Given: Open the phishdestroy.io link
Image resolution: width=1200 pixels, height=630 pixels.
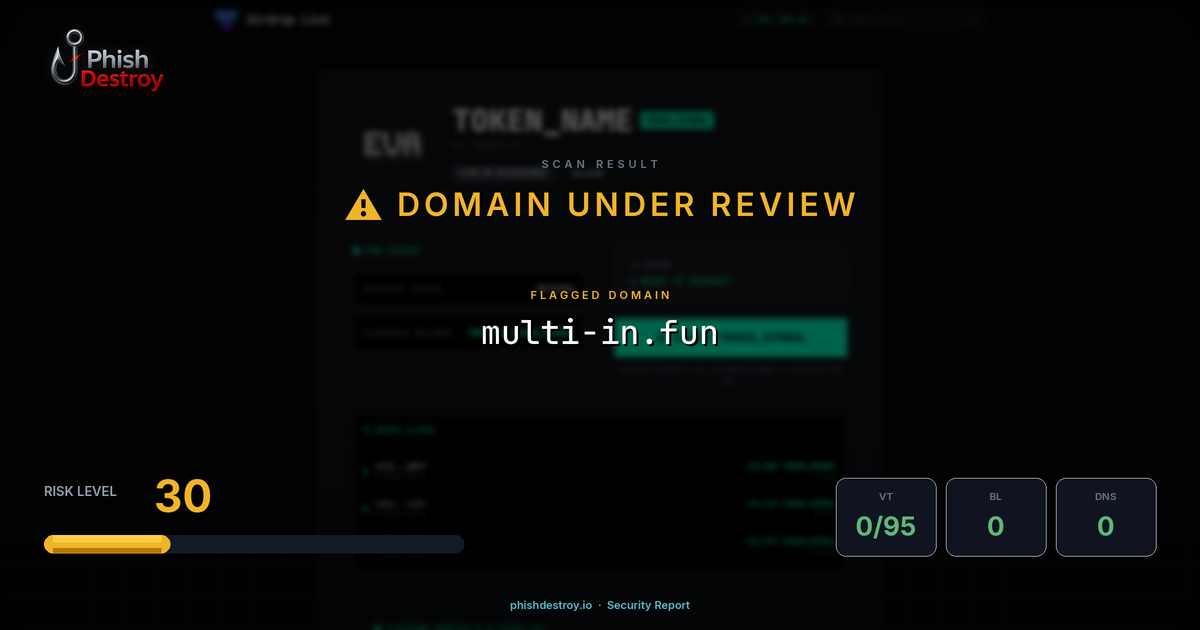Looking at the screenshot, I should pos(549,605).
